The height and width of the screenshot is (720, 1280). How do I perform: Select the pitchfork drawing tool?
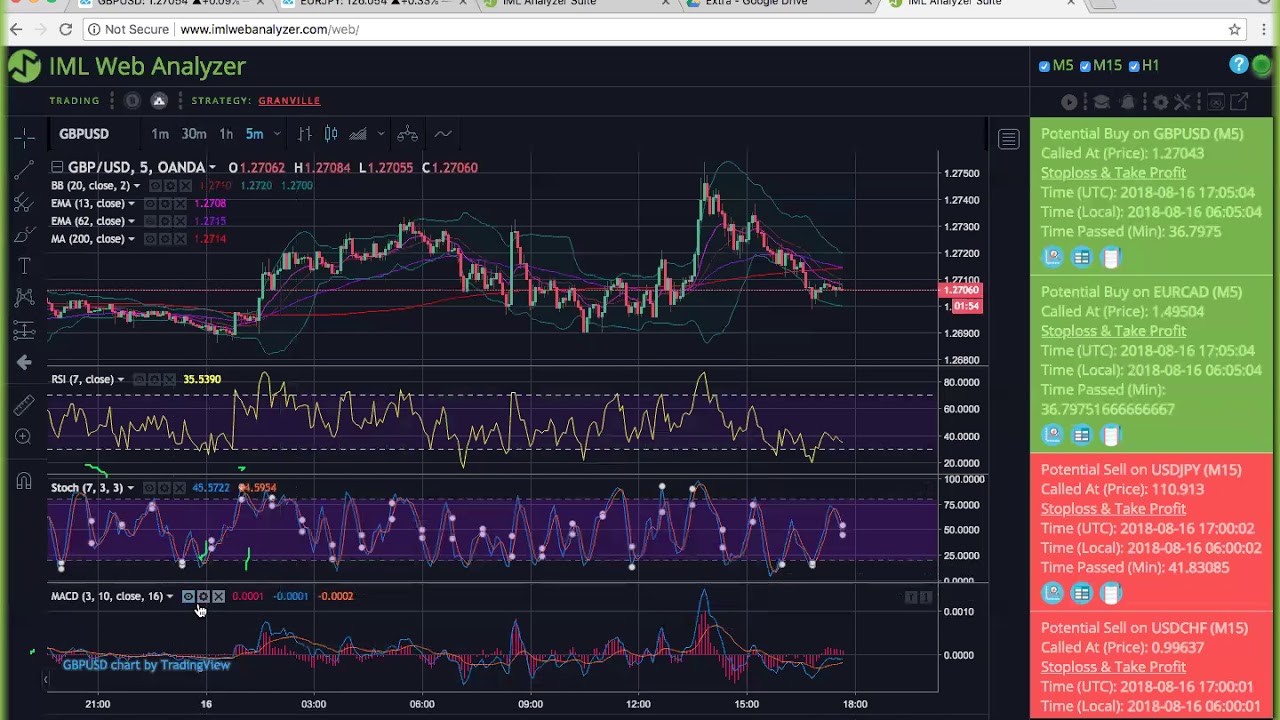(x=24, y=203)
